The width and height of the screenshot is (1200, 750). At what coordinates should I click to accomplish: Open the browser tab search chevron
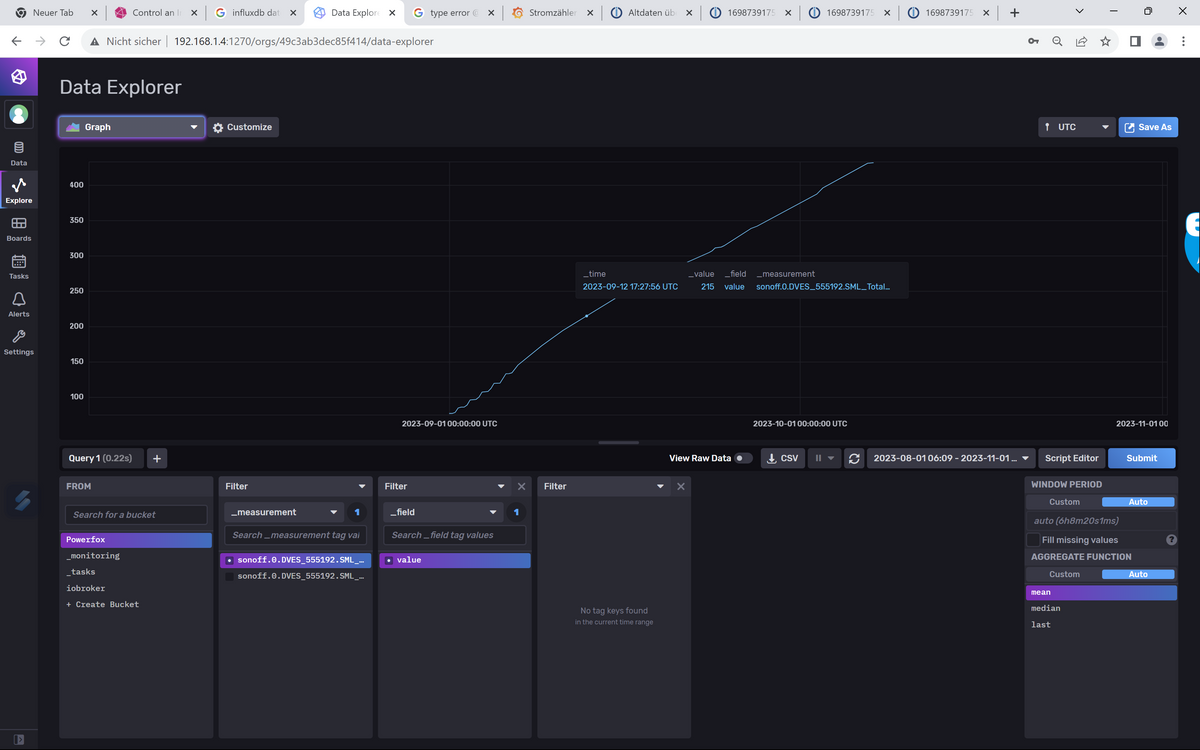(1079, 12)
